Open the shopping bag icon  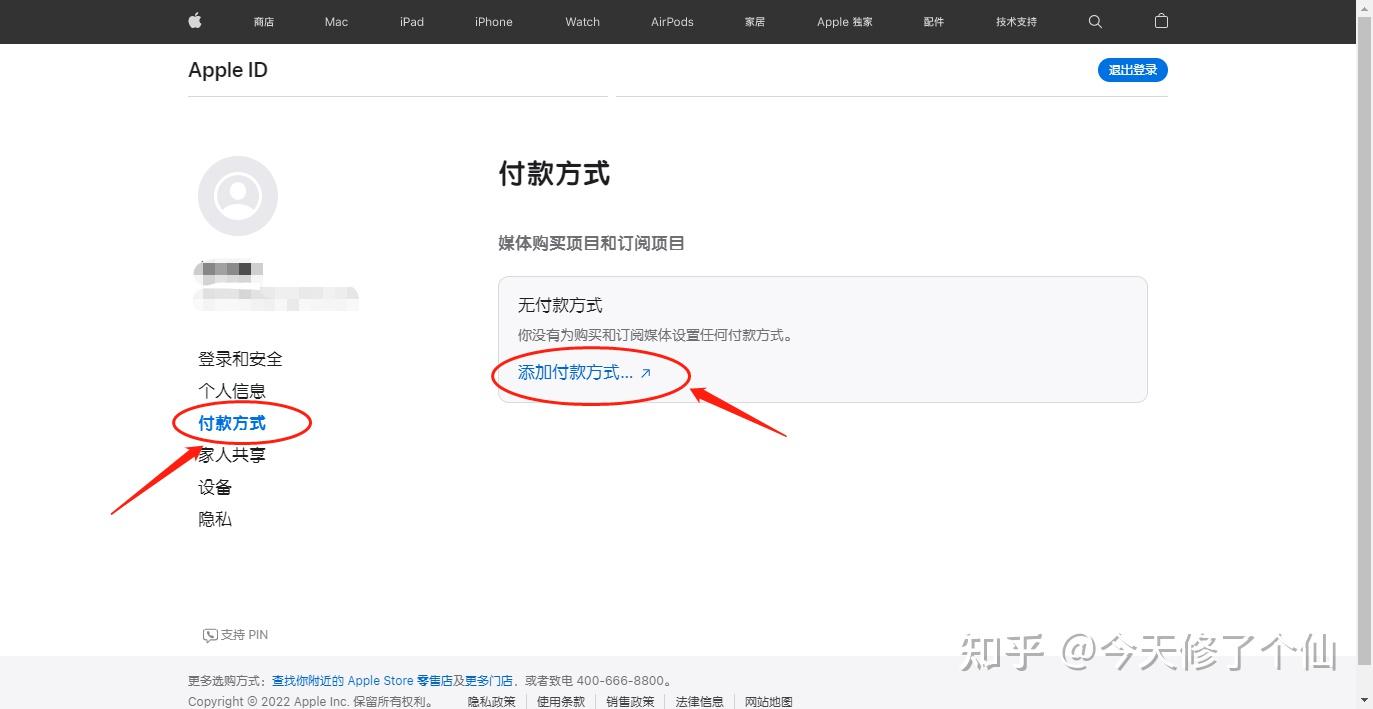[x=1161, y=21]
